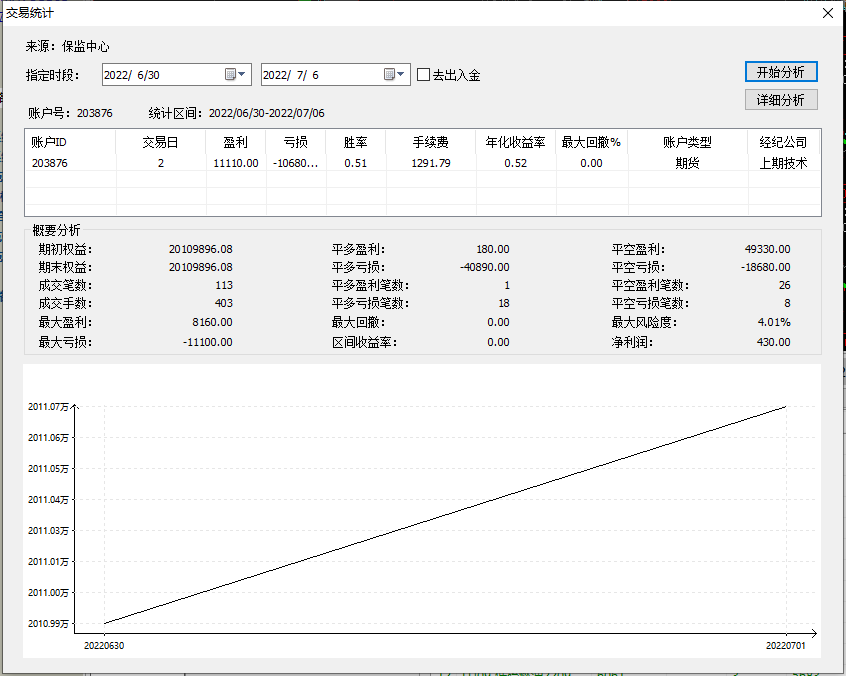Image resolution: width=846 pixels, height=676 pixels.
Task: Open the start date calendar dropdown
Action: (x=236, y=75)
